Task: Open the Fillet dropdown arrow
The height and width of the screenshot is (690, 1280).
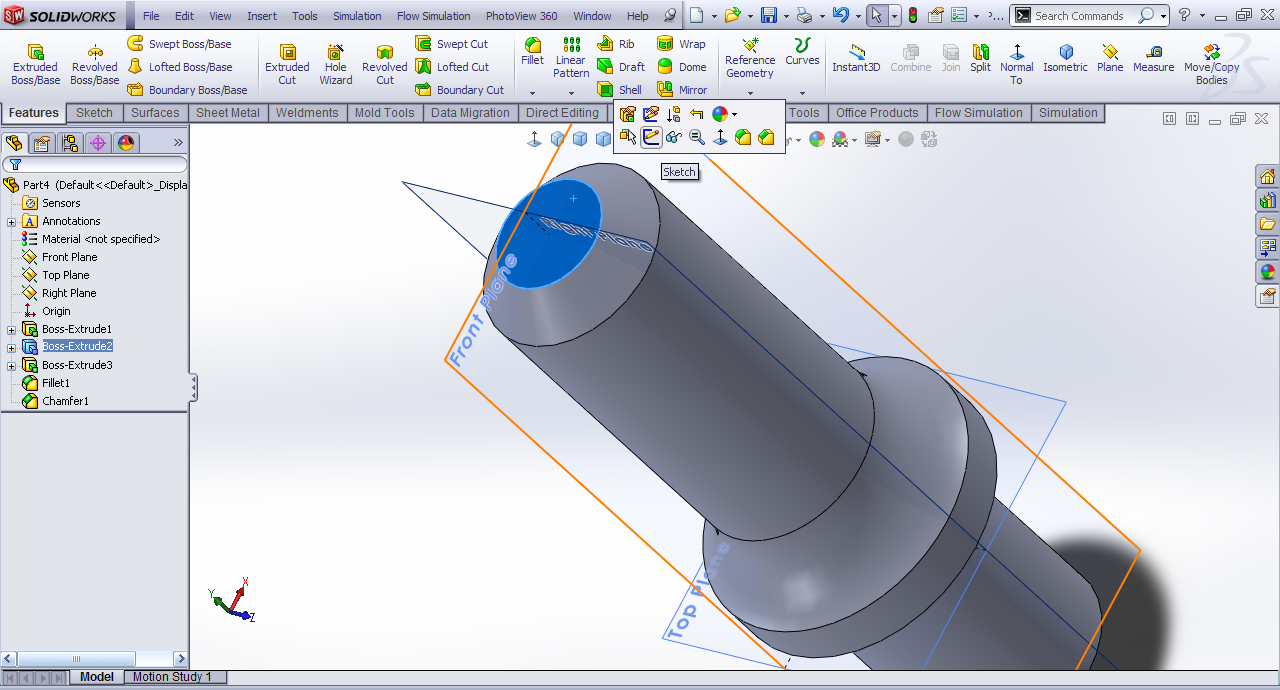Action: click(x=532, y=93)
